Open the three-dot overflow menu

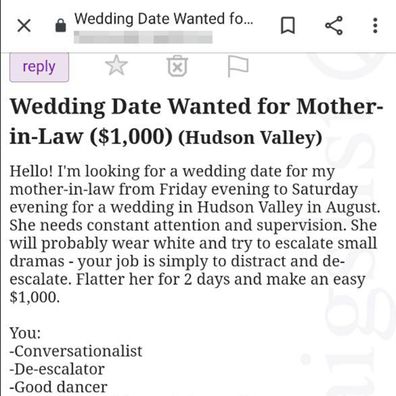point(375,25)
